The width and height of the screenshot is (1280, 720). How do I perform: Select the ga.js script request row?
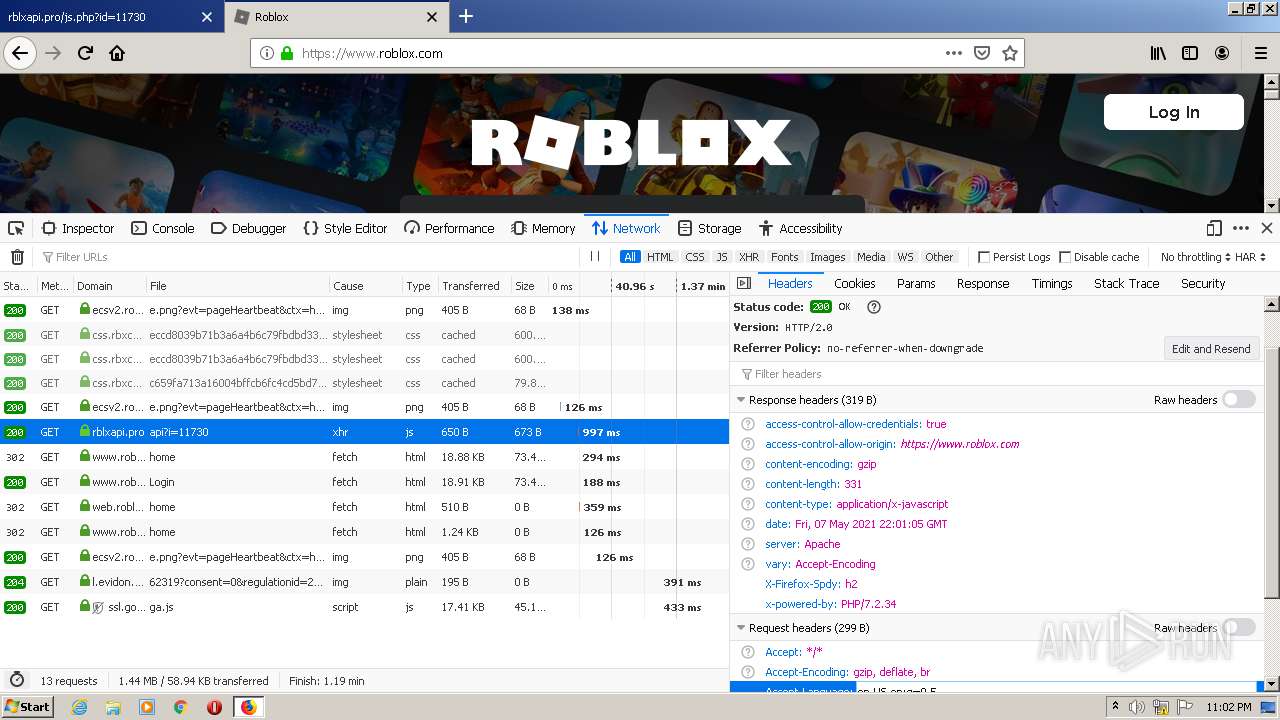365,607
